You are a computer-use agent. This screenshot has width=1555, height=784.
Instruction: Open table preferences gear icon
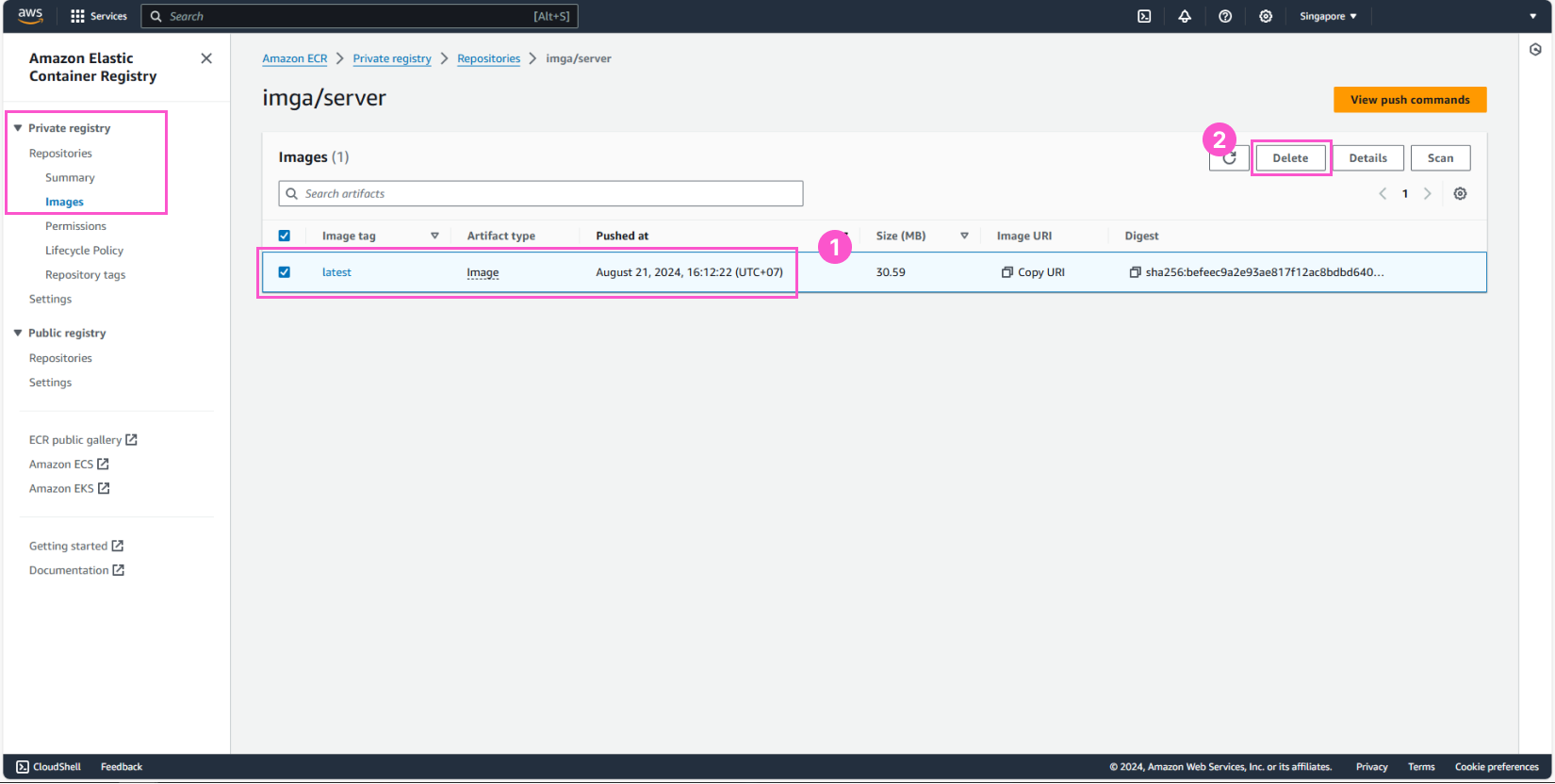click(1460, 193)
